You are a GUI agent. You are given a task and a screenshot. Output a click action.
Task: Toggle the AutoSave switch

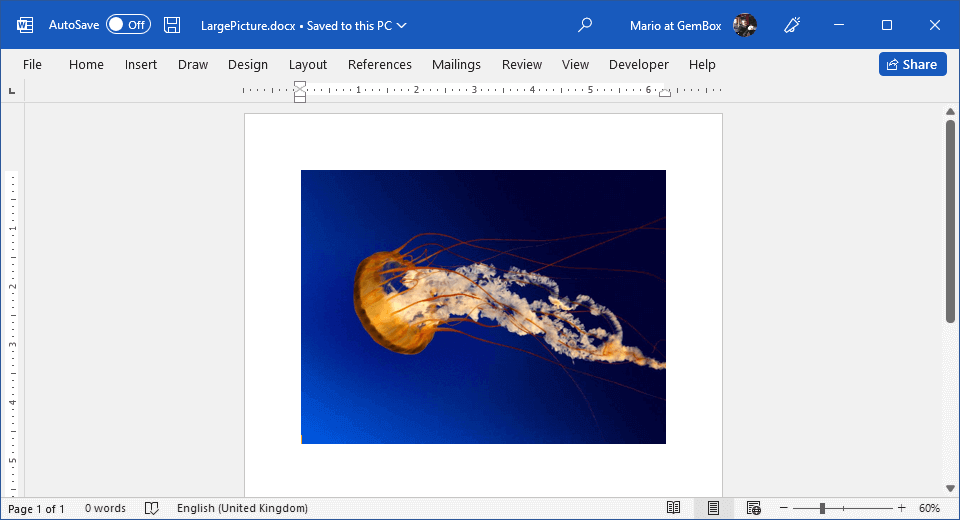(128, 25)
